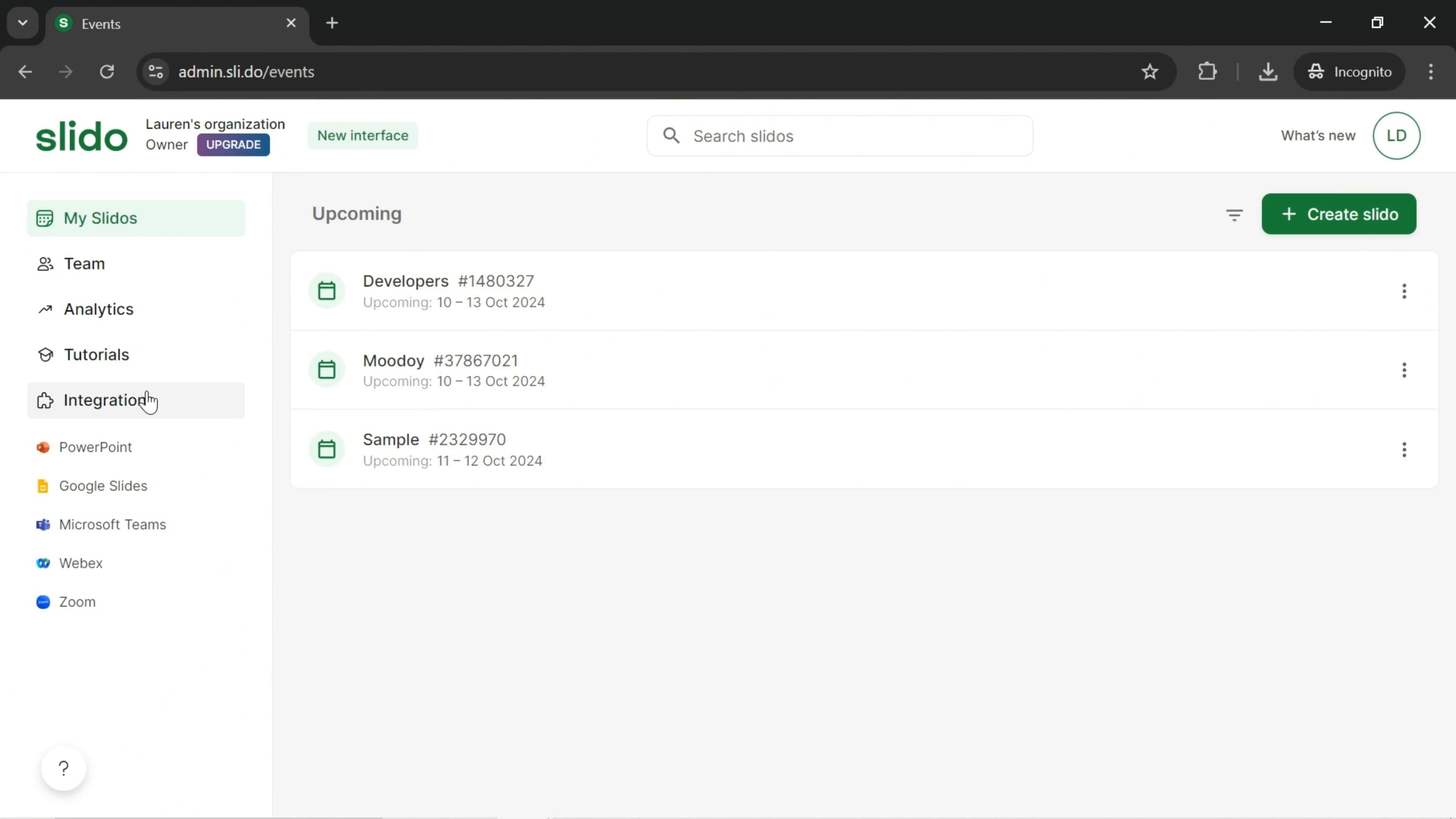Open options menu for Developers event
The width and height of the screenshot is (1456, 819).
[1404, 291]
